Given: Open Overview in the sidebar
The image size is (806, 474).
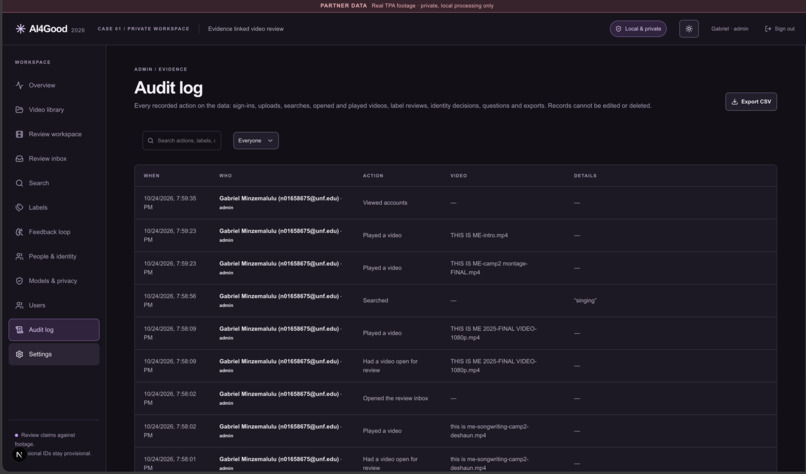Looking at the screenshot, I should 54,85.
